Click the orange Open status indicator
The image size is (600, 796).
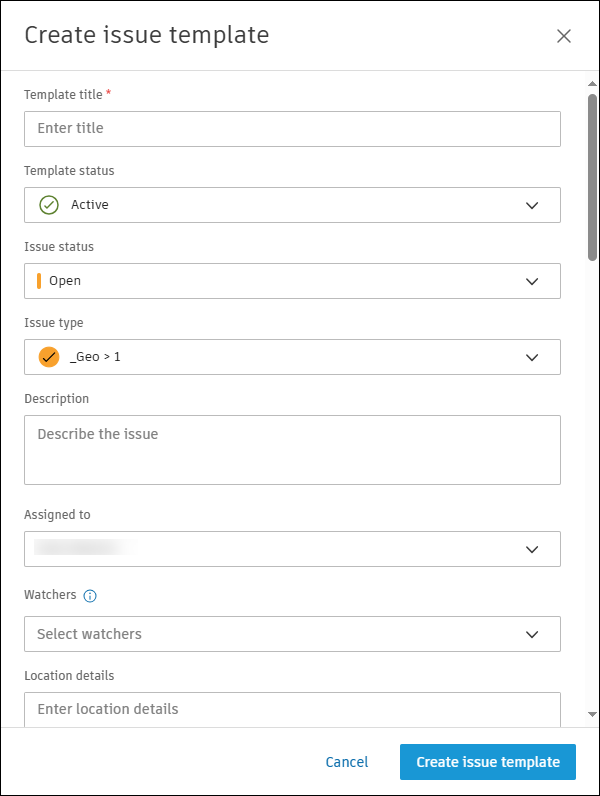point(39,281)
